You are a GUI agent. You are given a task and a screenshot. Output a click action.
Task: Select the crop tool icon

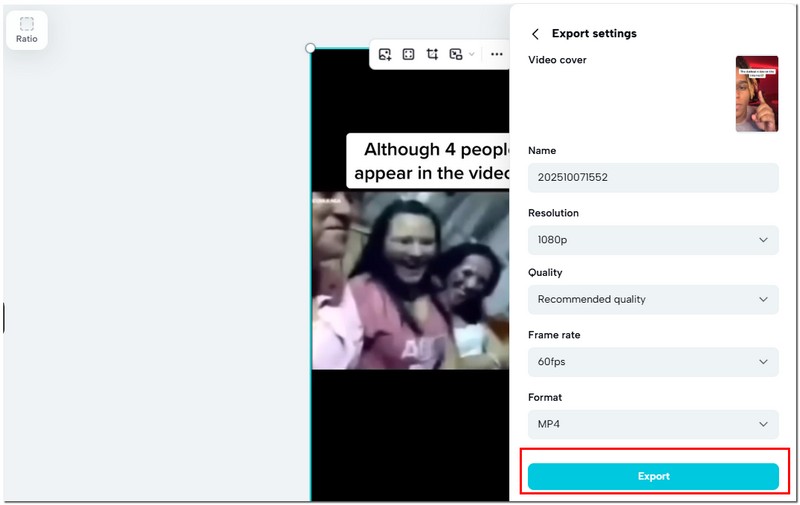(x=432, y=54)
